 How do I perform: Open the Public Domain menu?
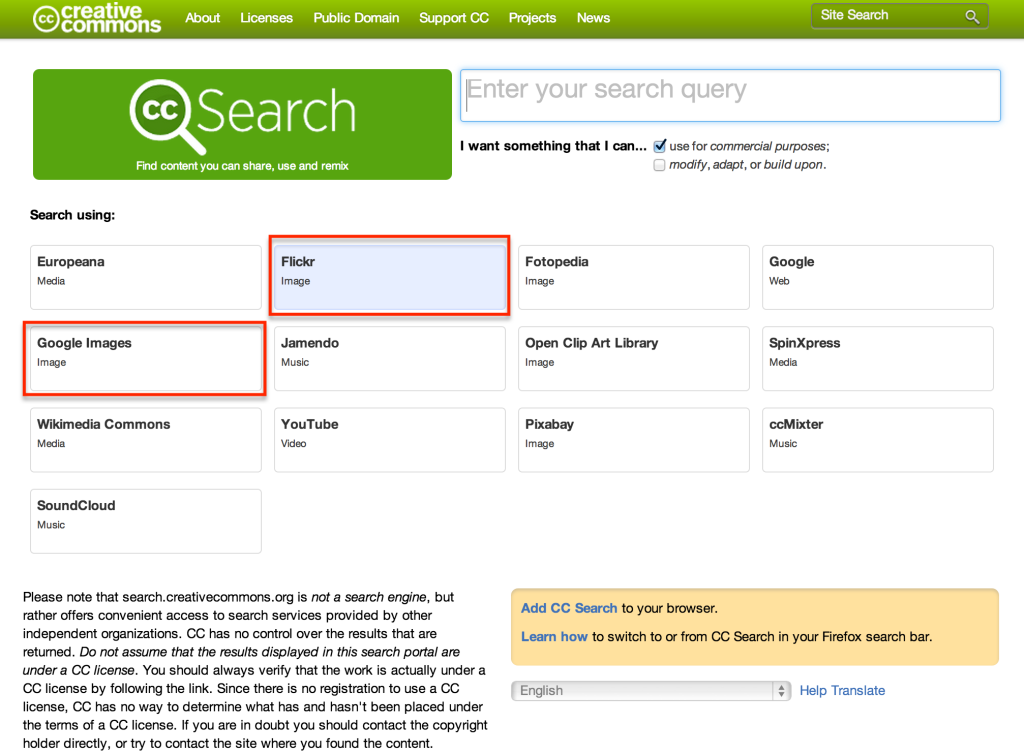point(356,18)
